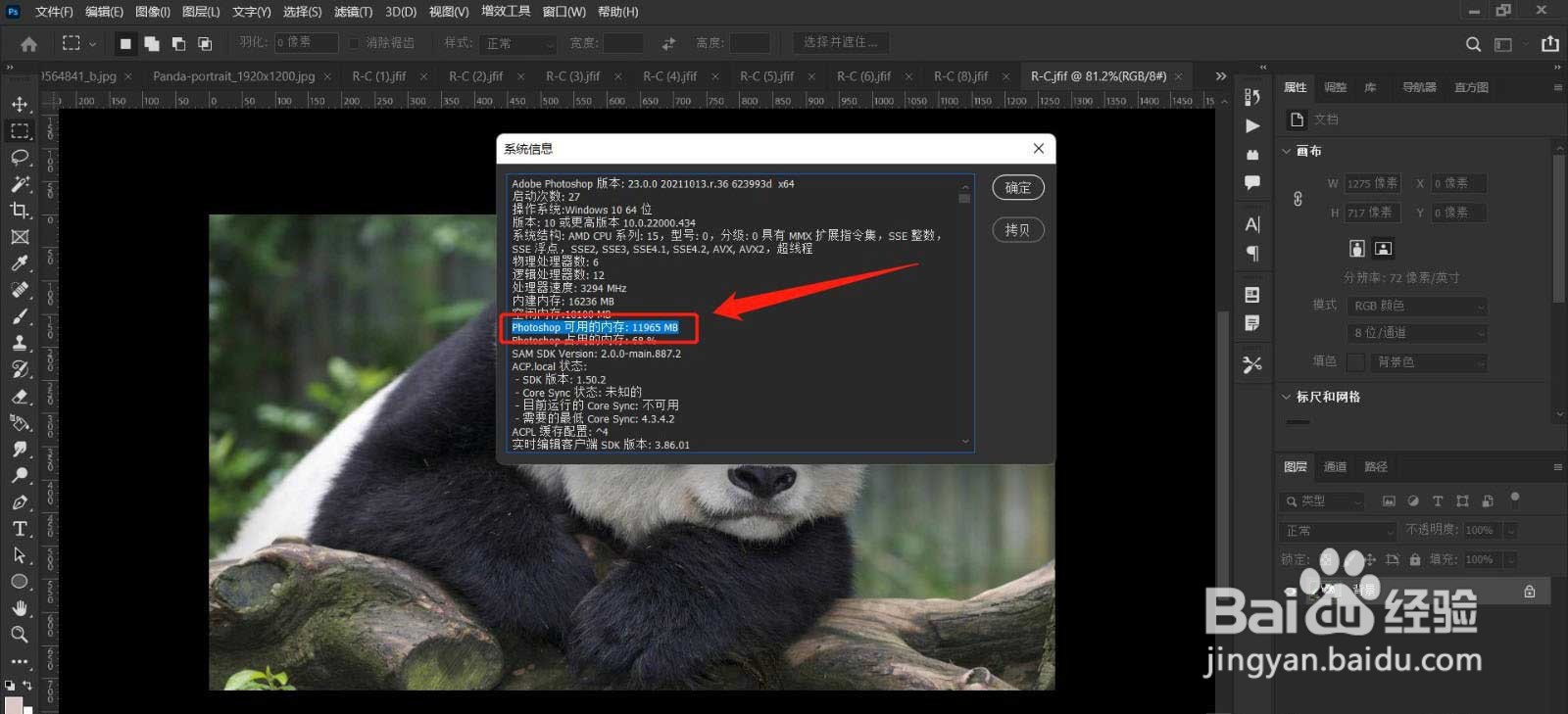The height and width of the screenshot is (714, 1568).
Task: Choose Subtract from selection mode button
Action: 178,43
